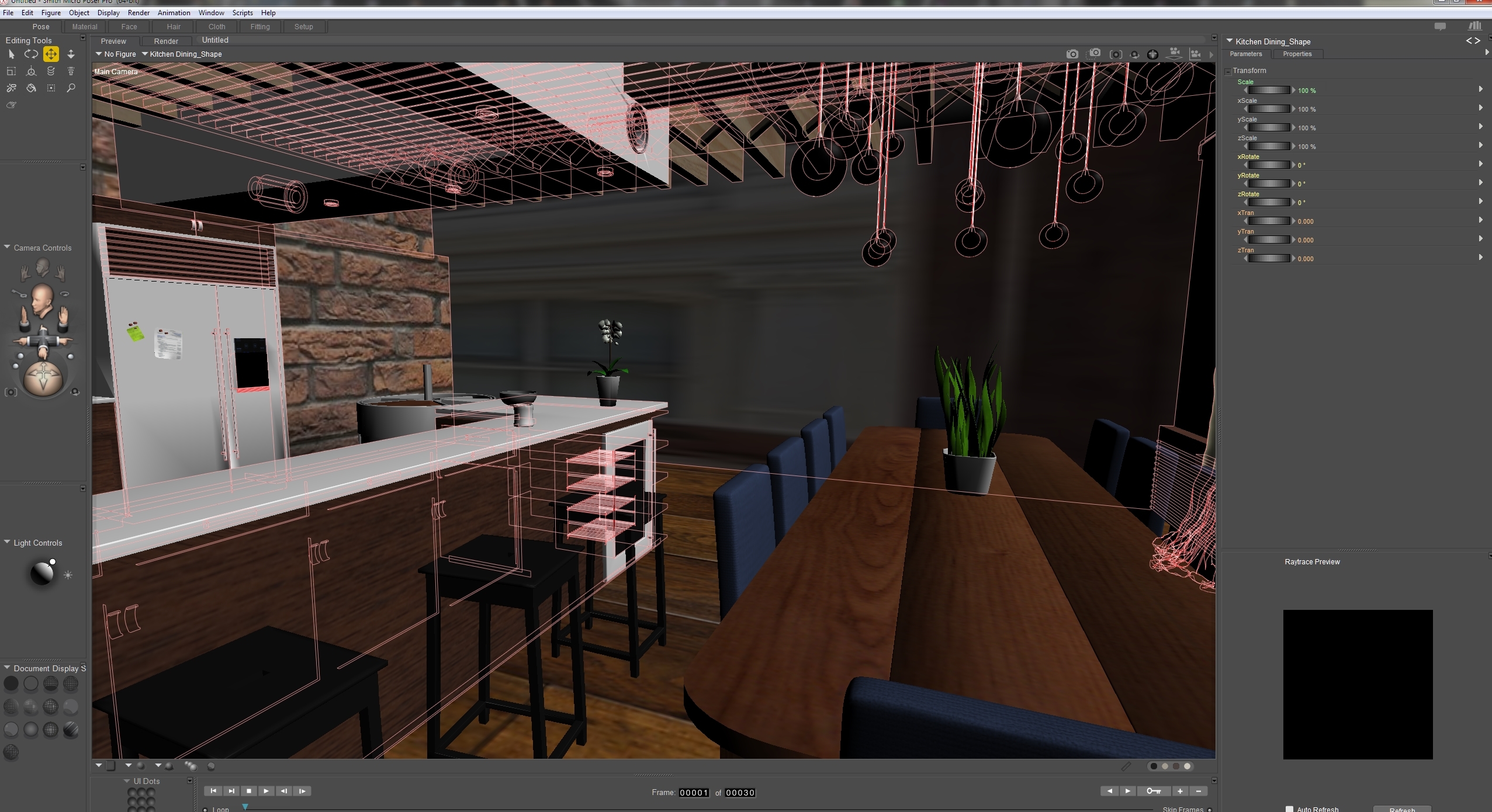Toggle the Skip Frames option

click(1209, 810)
